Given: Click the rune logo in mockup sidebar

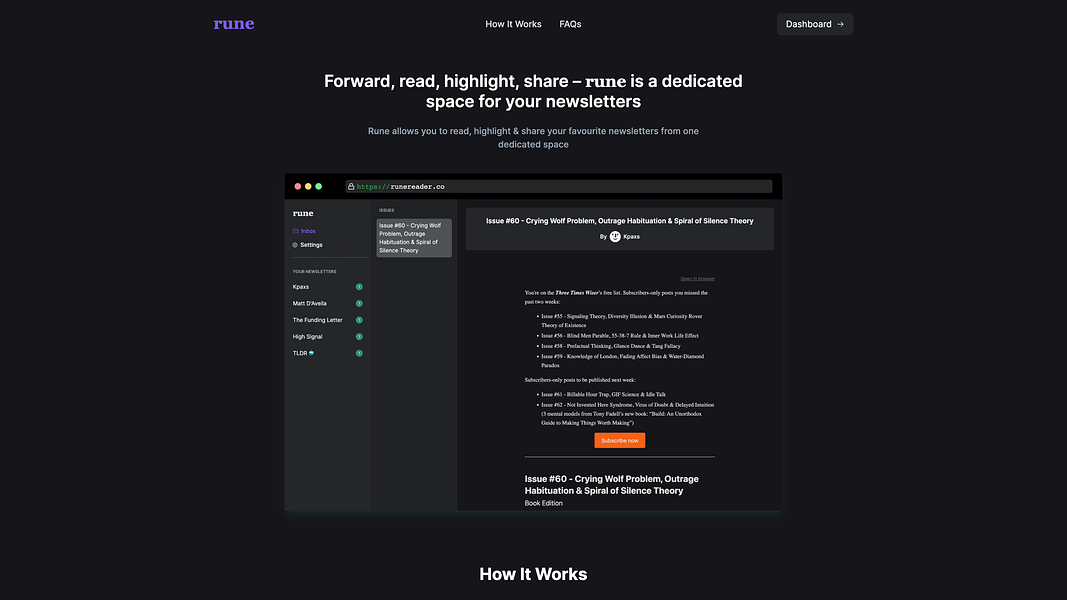Looking at the screenshot, I should point(303,213).
